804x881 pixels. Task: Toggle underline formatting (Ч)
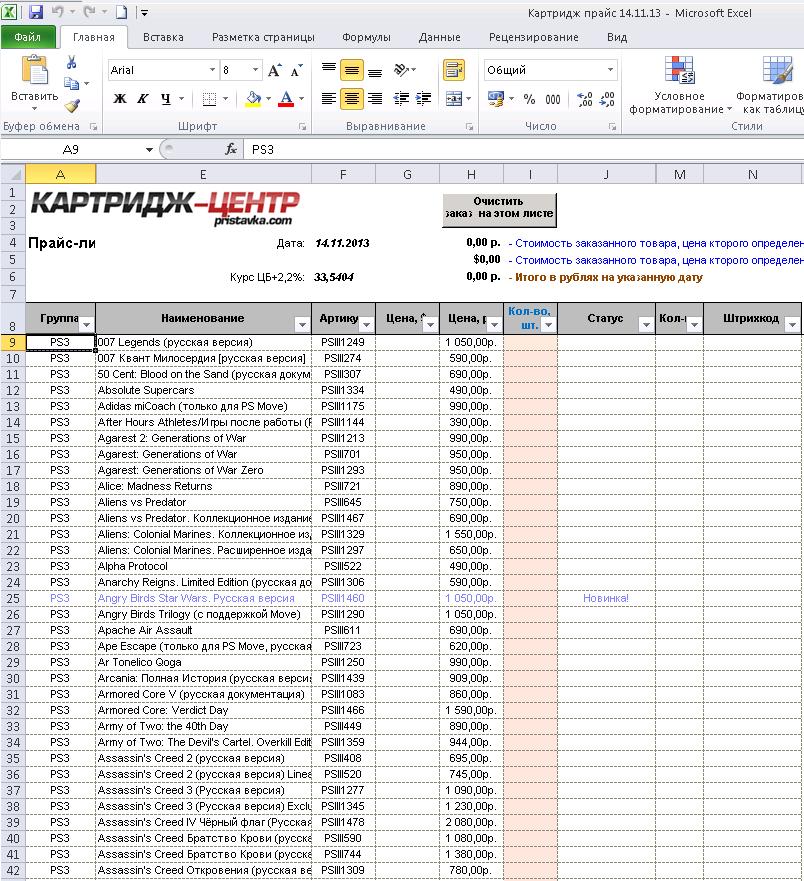point(166,99)
